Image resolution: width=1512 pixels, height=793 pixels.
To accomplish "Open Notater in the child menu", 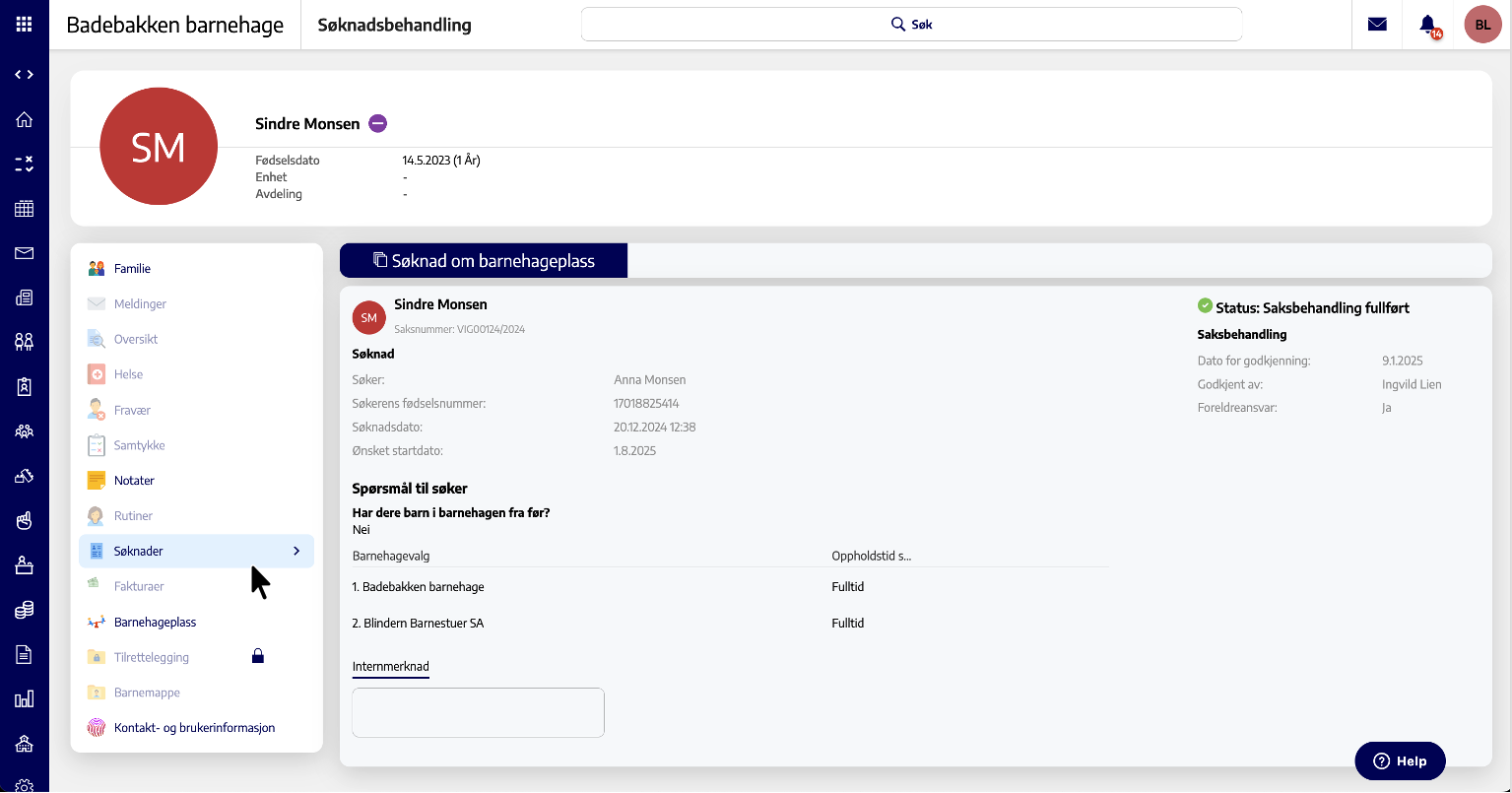I will (x=134, y=481).
